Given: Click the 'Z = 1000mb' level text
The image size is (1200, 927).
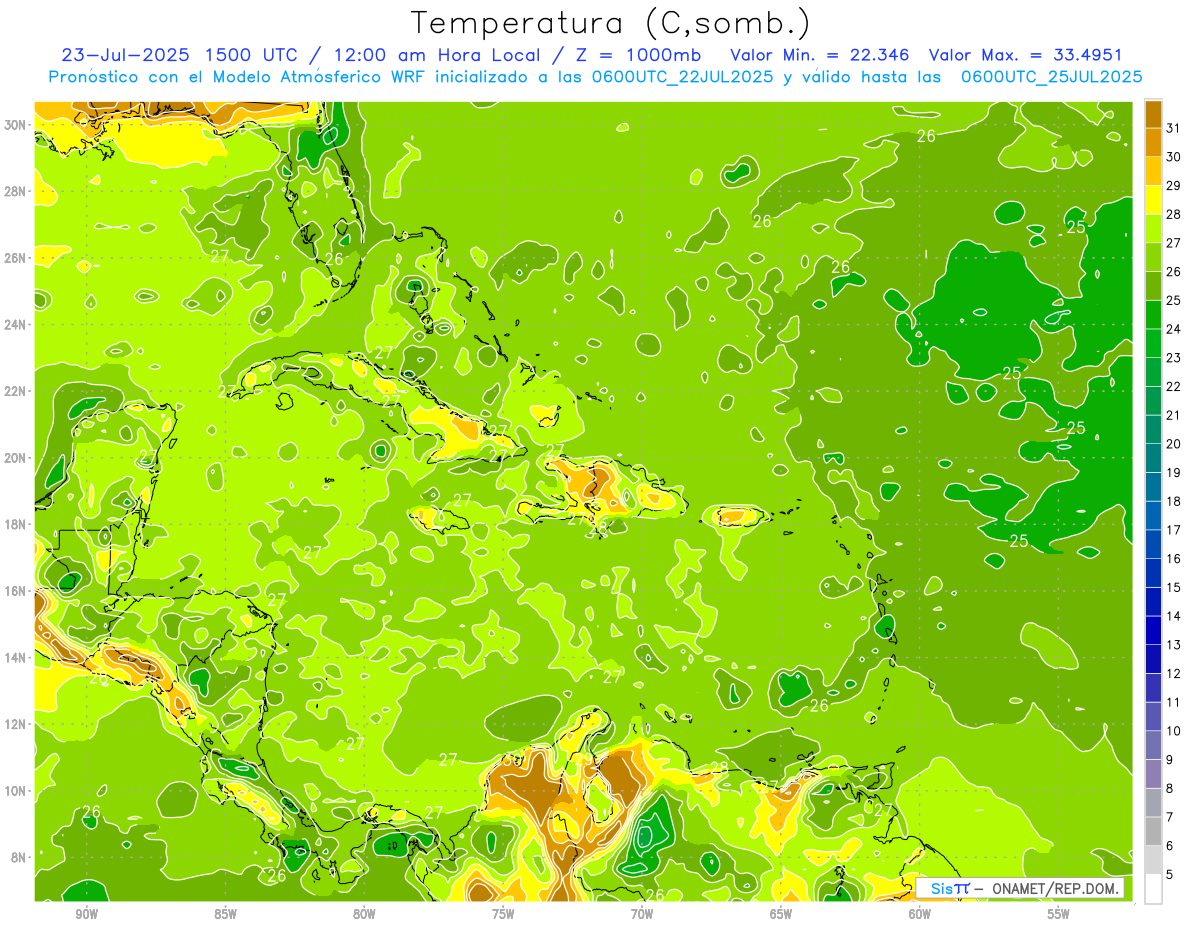Looking at the screenshot, I should tap(637, 55).
